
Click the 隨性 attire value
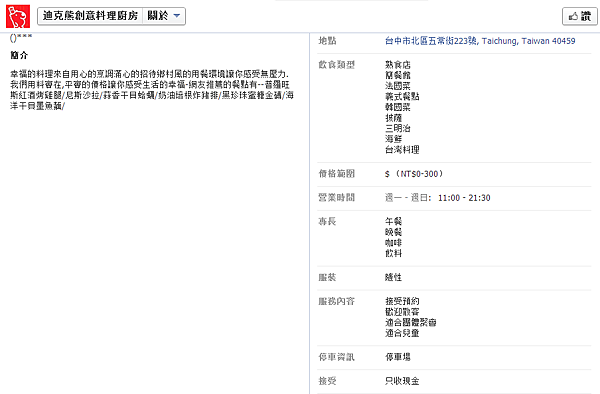[393, 277]
